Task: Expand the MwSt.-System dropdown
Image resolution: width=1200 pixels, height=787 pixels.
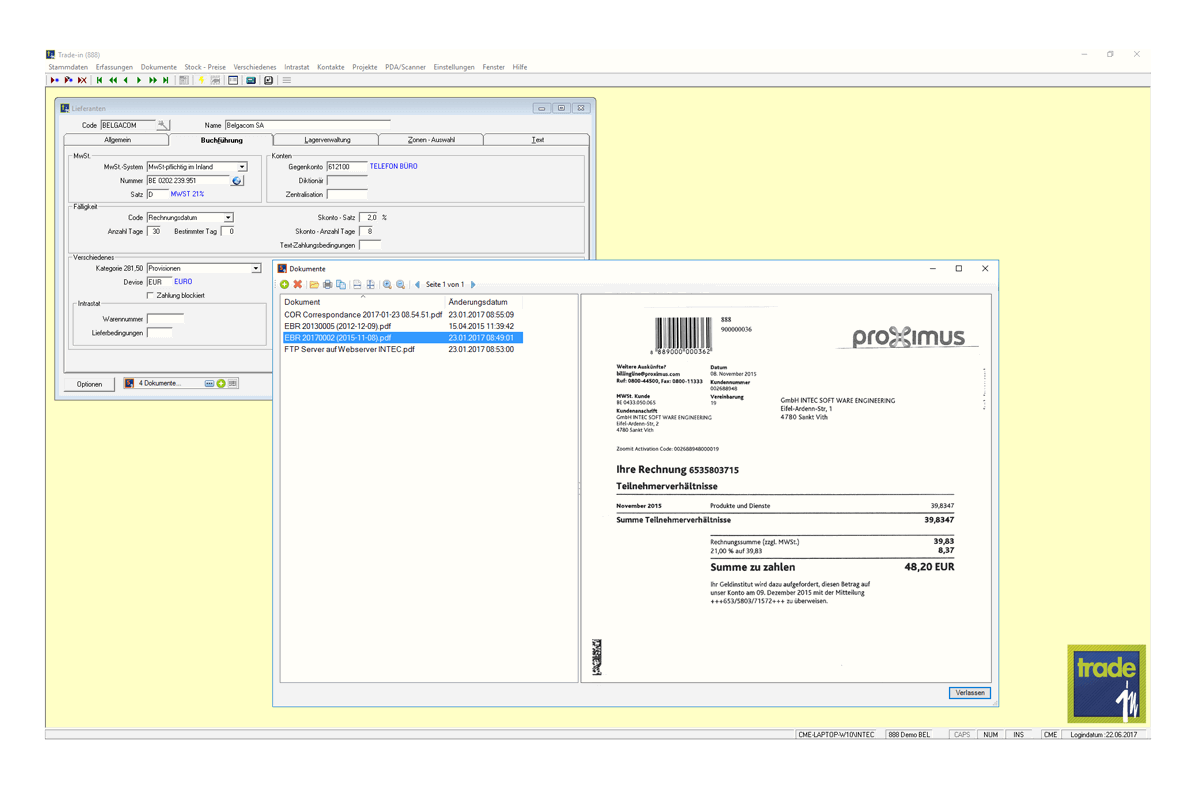Action: pyautogui.click(x=242, y=167)
